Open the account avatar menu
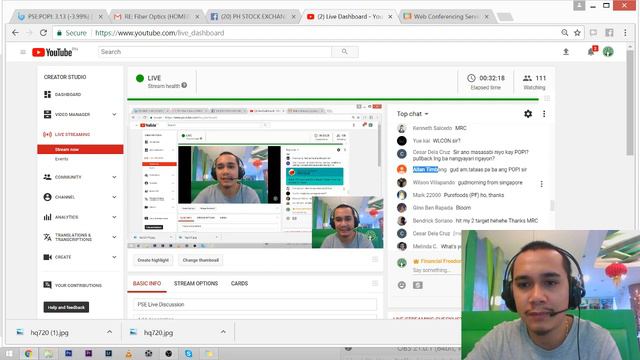The image size is (640, 360). (x=608, y=52)
